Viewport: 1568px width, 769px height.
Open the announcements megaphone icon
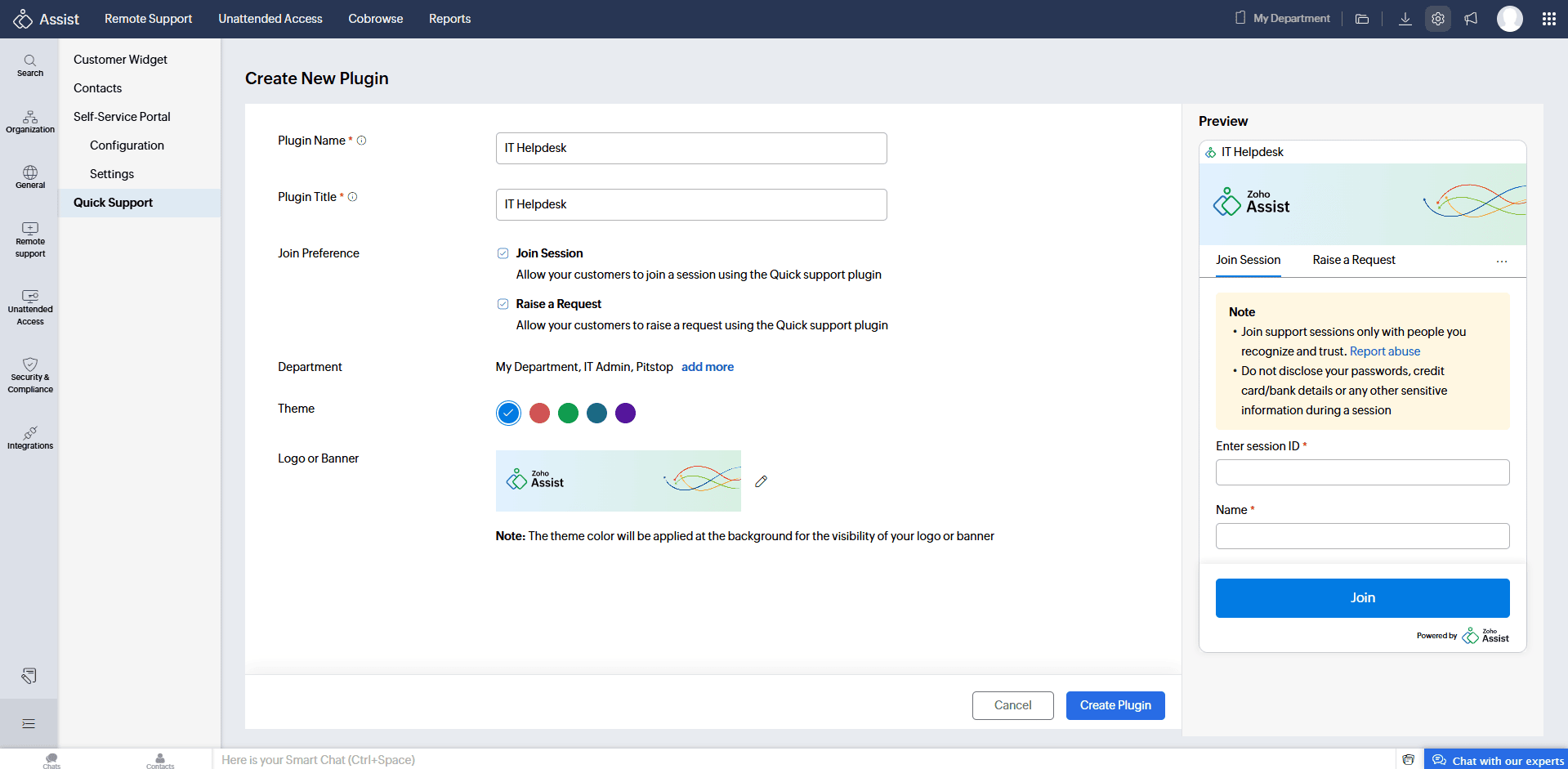coord(1471,19)
